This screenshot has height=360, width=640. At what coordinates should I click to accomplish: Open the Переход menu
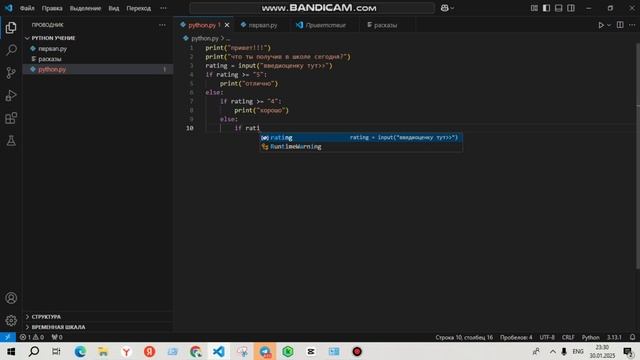coord(138,8)
